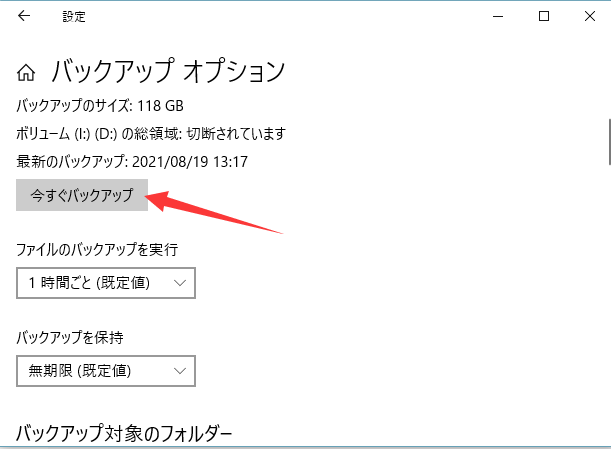Open the 1 時間ごと (既定値) dropdown
The width and height of the screenshot is (611, 449).
coord(105,283)
